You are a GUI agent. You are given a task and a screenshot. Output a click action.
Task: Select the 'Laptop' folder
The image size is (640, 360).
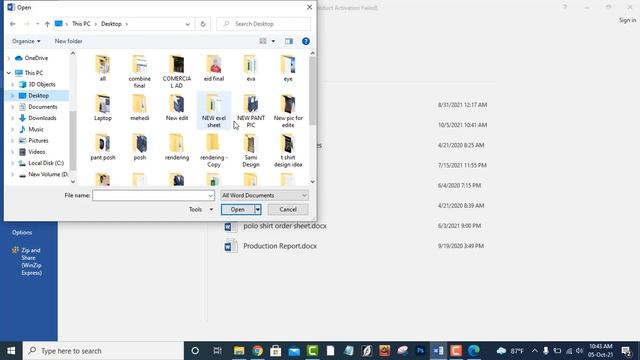[x=102, y=108]
